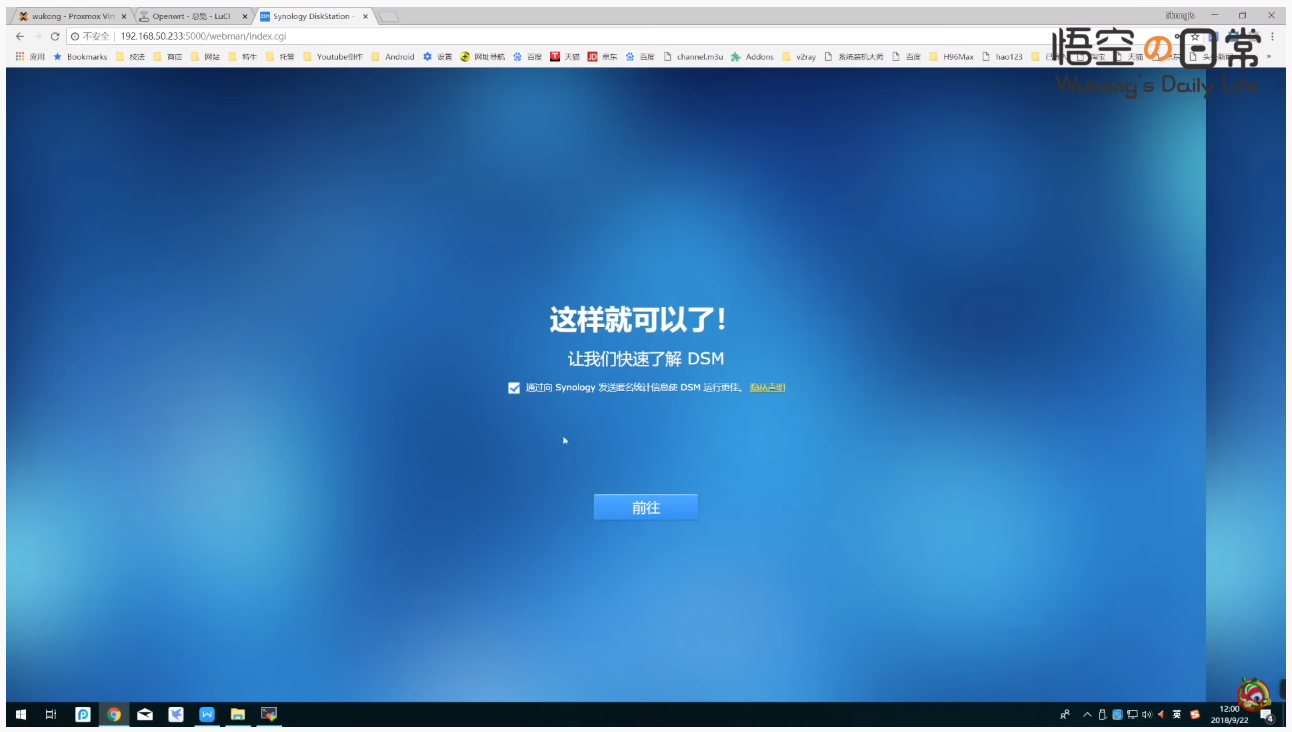
Task: Open the statistics privacy statement link
Action: [x=768, y=388]
